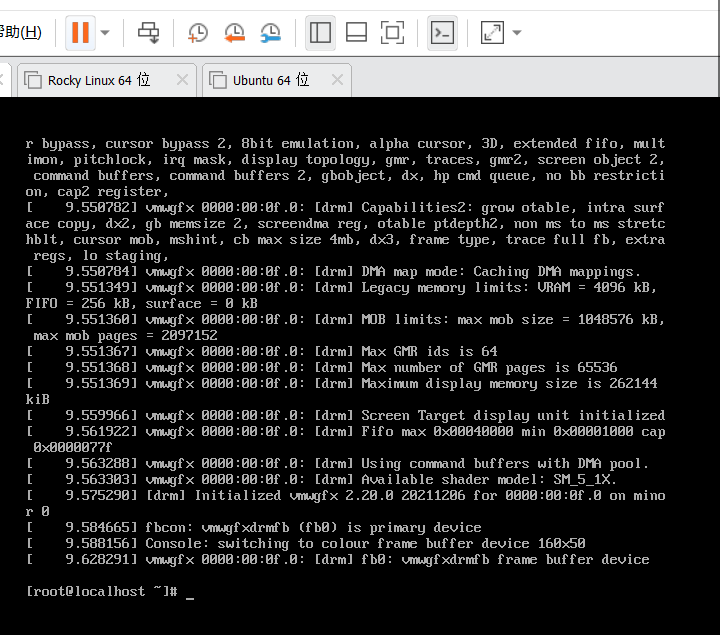Click the 'DMA map mode: Caching DMA mappings' line
The width and height of the screenshot is (720, 635).
(333, 271)
